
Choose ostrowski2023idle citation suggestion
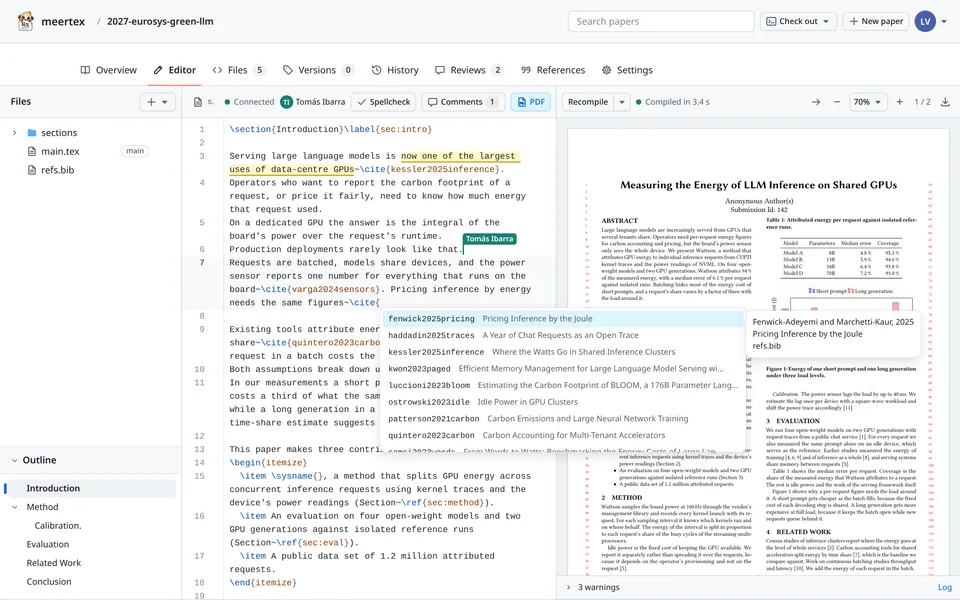[x=563, y=402]
